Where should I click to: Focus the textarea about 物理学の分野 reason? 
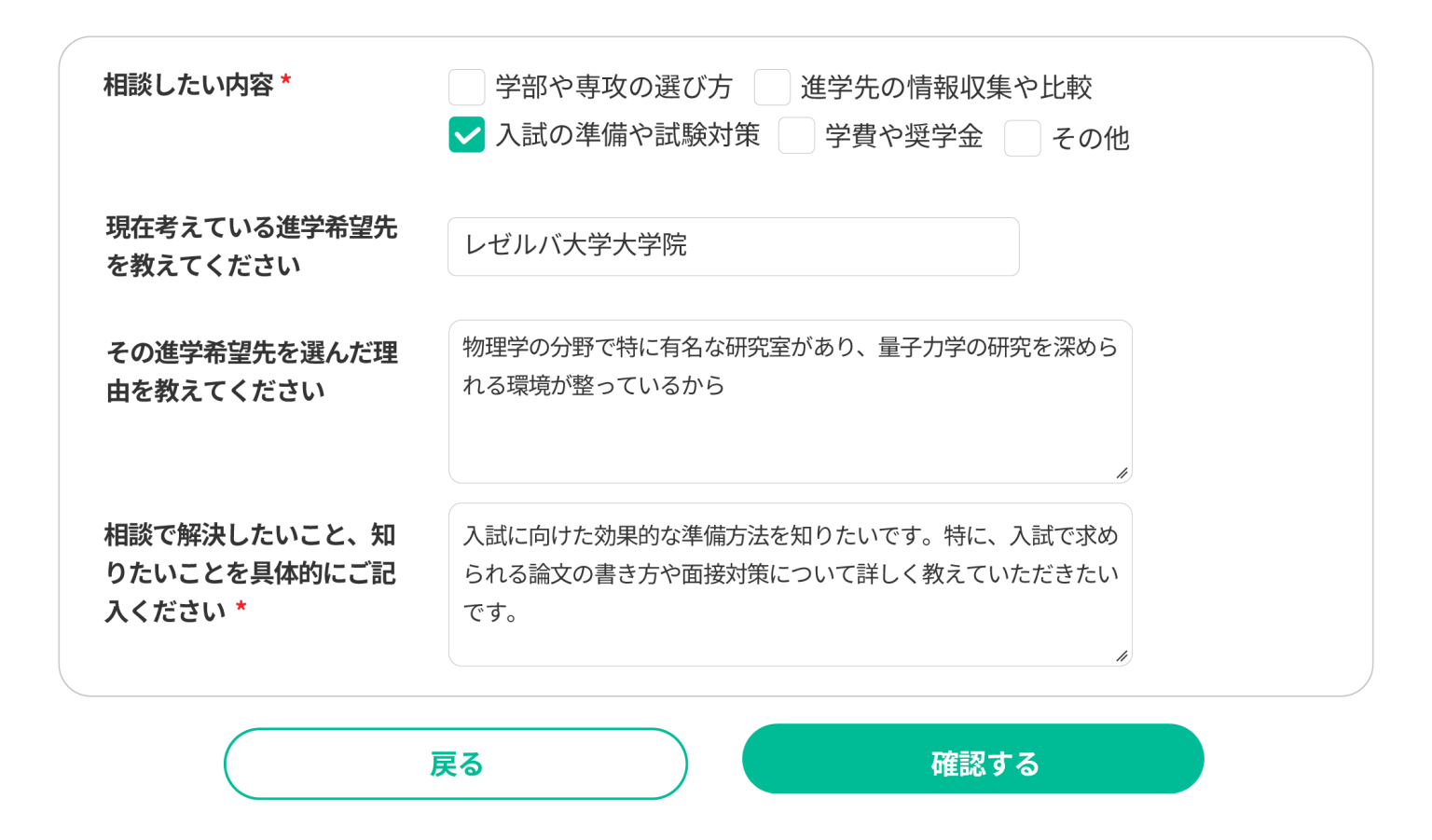[x=789, y=402]
